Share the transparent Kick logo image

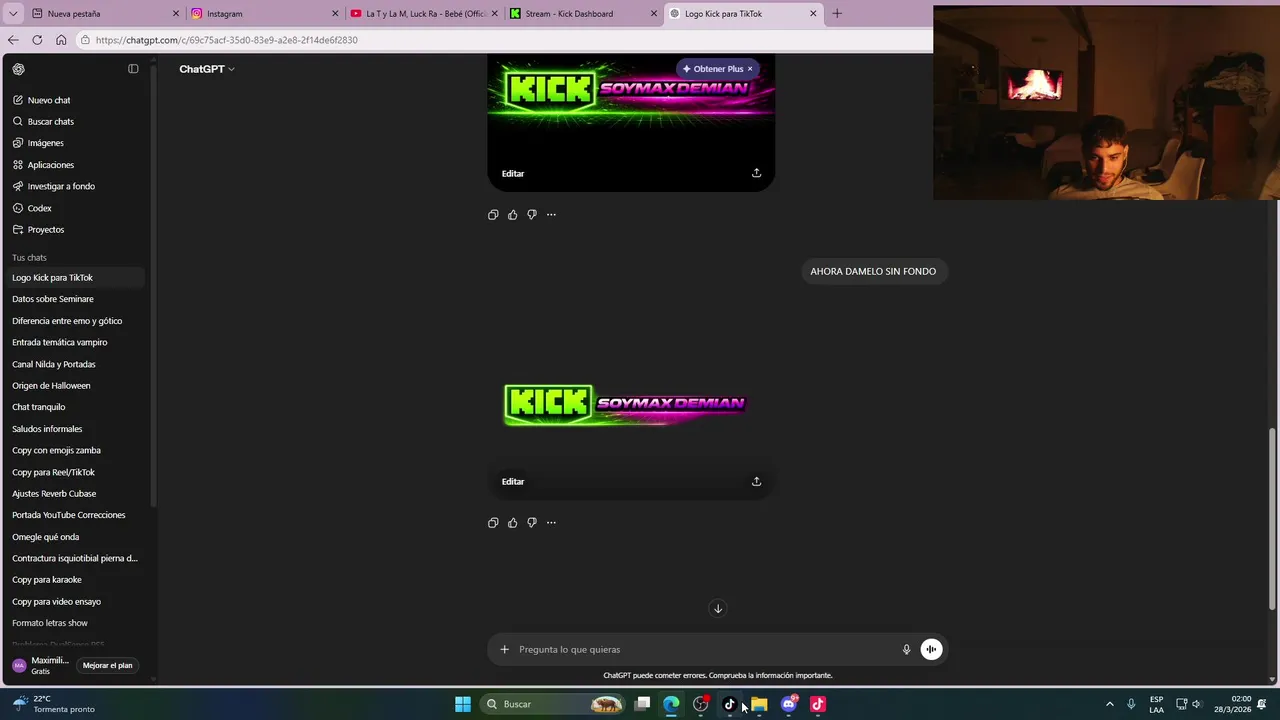click(756, 481)
